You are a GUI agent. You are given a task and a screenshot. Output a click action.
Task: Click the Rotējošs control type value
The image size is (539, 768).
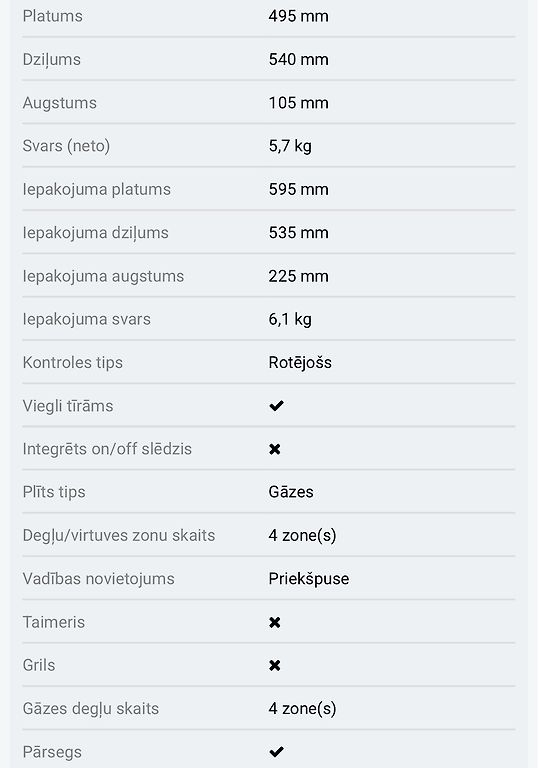click(300, 362)
